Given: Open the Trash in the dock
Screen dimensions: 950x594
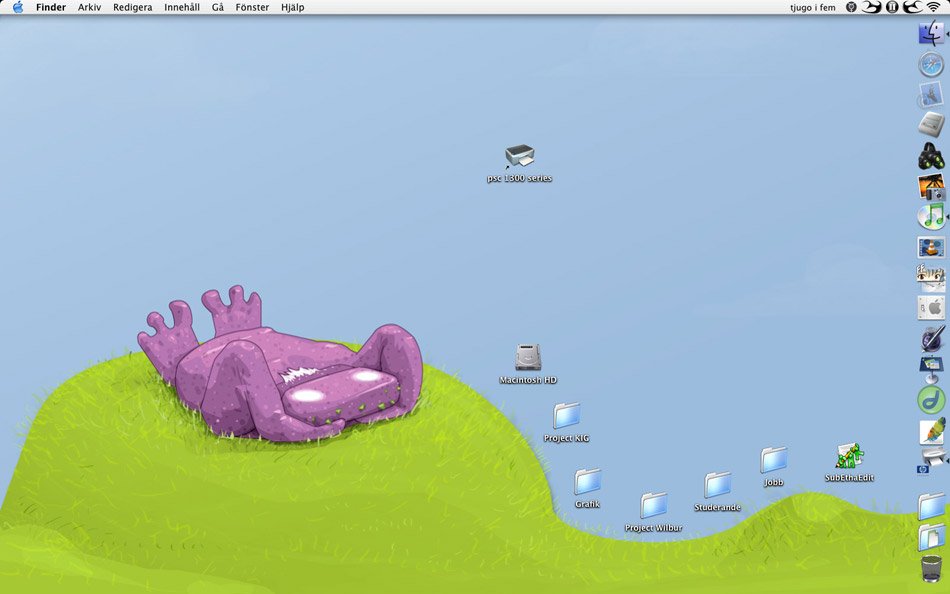Looking at the screenshot, I should [931, 569].
